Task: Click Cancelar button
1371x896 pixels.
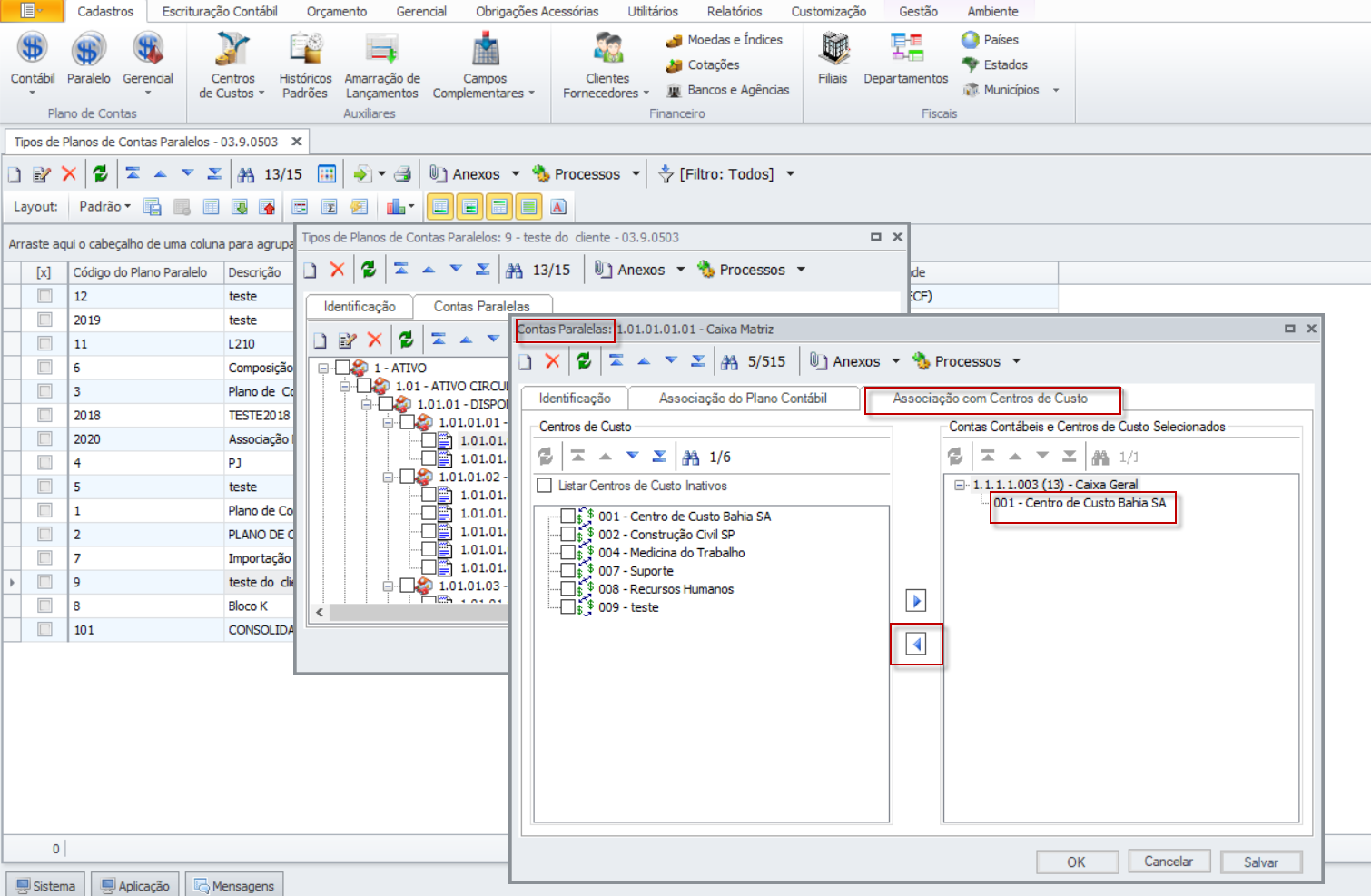Action: point(1168,862)
